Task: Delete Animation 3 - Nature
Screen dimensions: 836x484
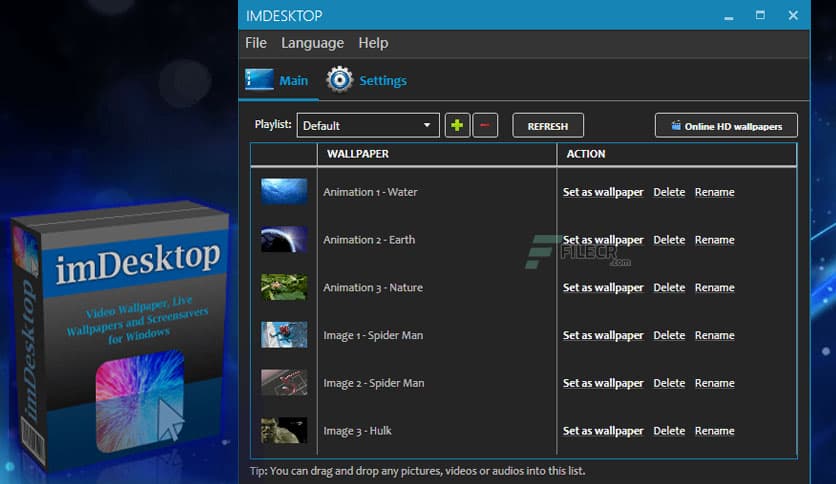Action: 669,287
